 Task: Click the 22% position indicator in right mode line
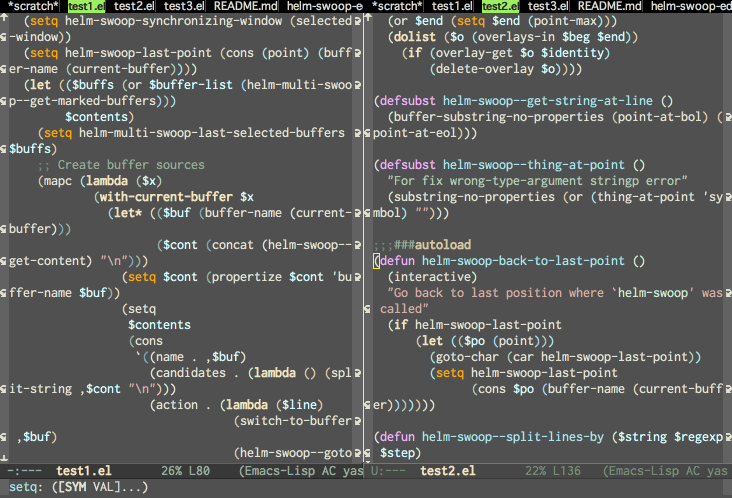pyautogui.click(x=537, y=469)
